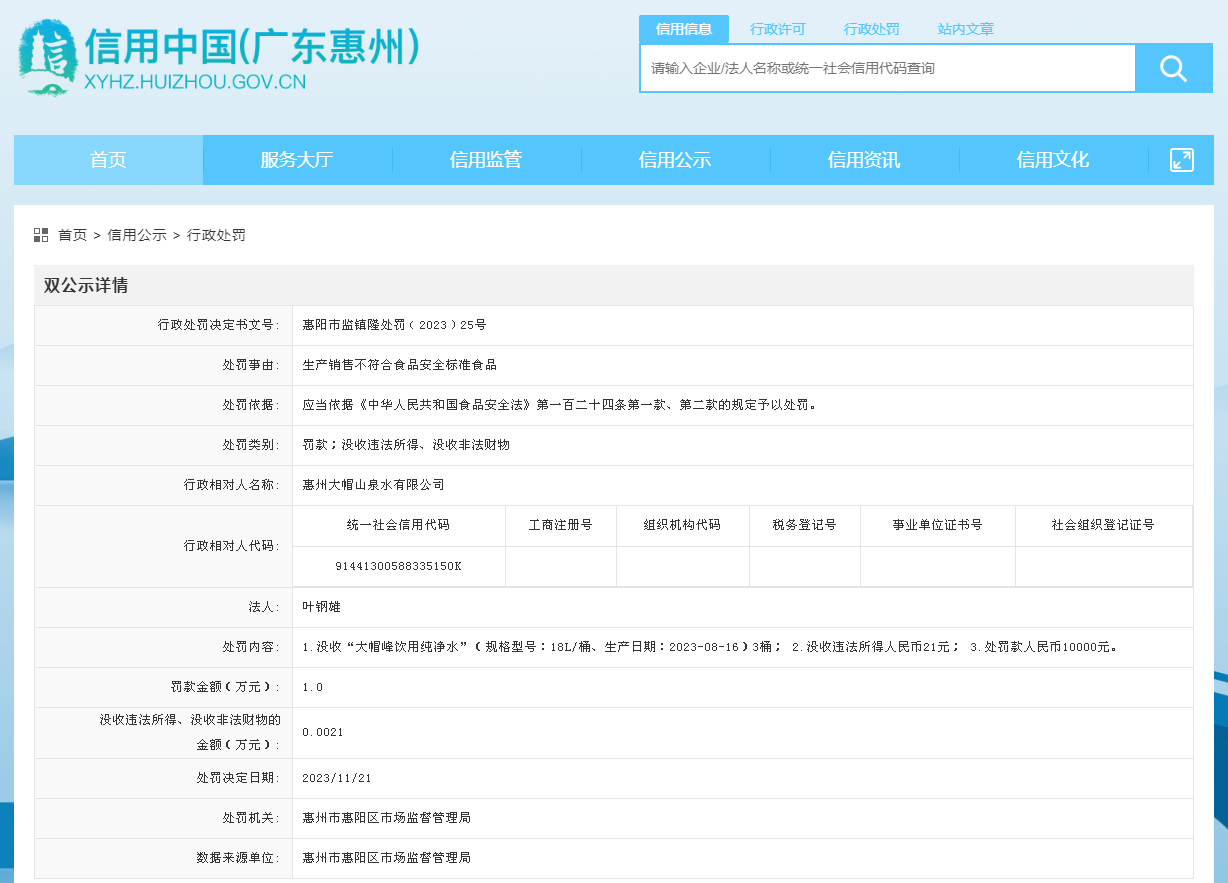Click the XYHZ.HUIZHOU.GOV.CN site address text
The width and height of the screenshot is (1228, 883).
click(195, 82)
